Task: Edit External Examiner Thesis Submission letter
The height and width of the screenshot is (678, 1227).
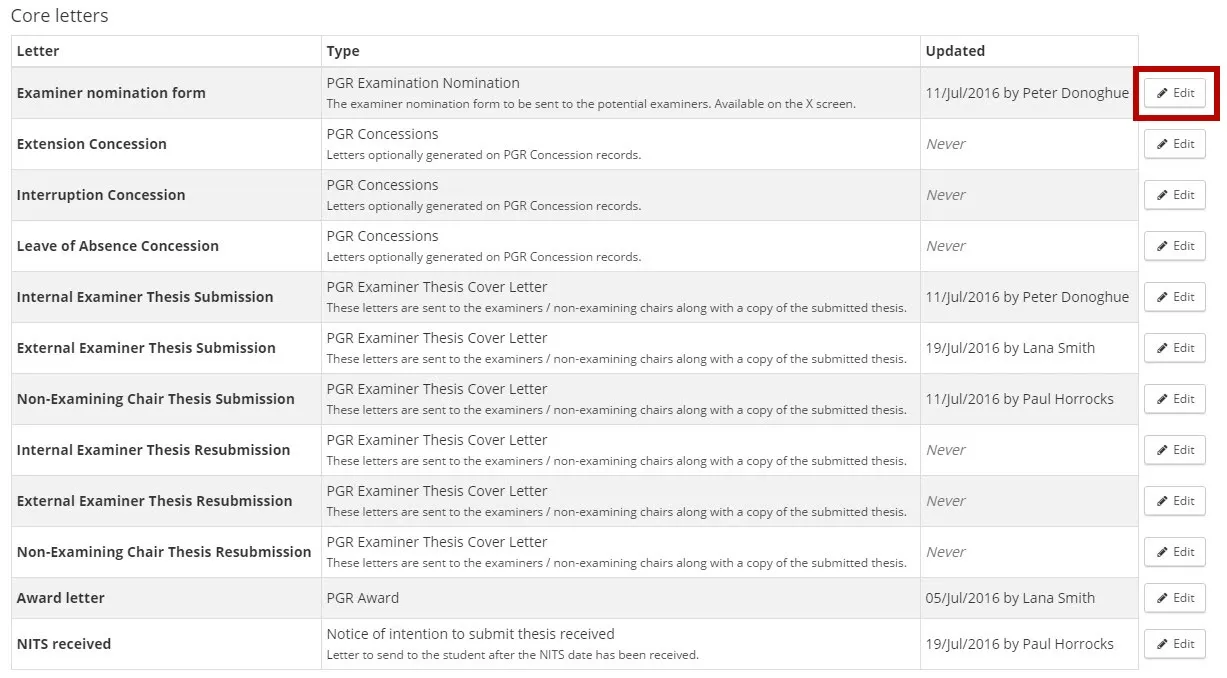Action: click(1174, 348)
